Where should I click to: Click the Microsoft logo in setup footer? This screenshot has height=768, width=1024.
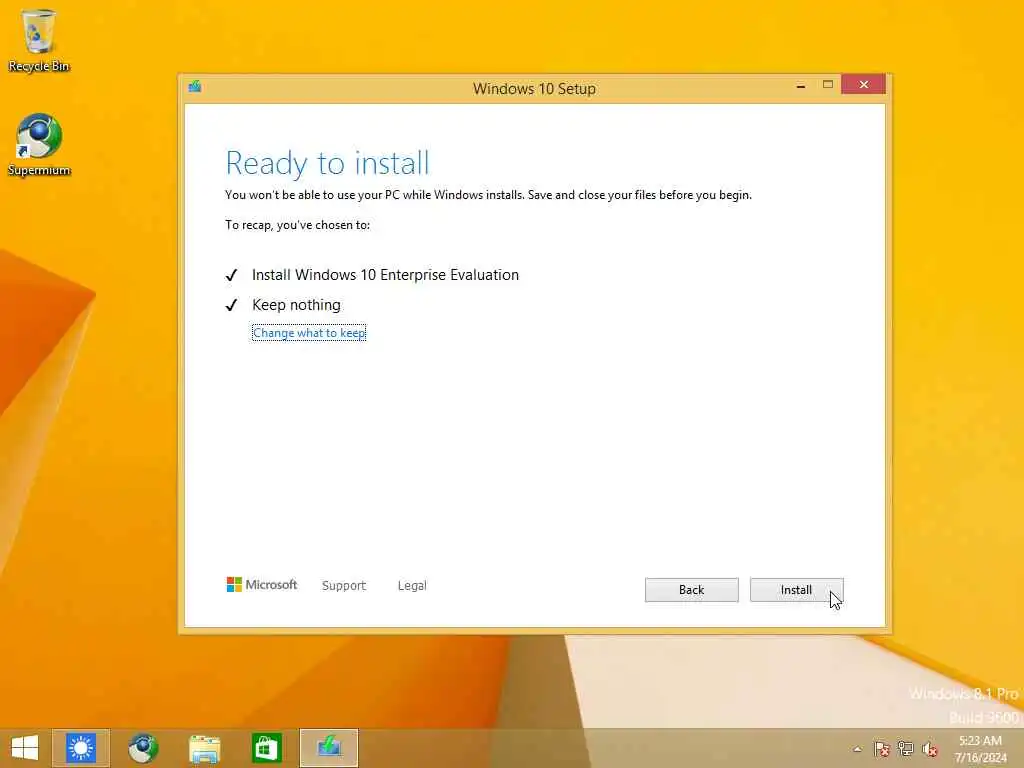coord(262,584)
